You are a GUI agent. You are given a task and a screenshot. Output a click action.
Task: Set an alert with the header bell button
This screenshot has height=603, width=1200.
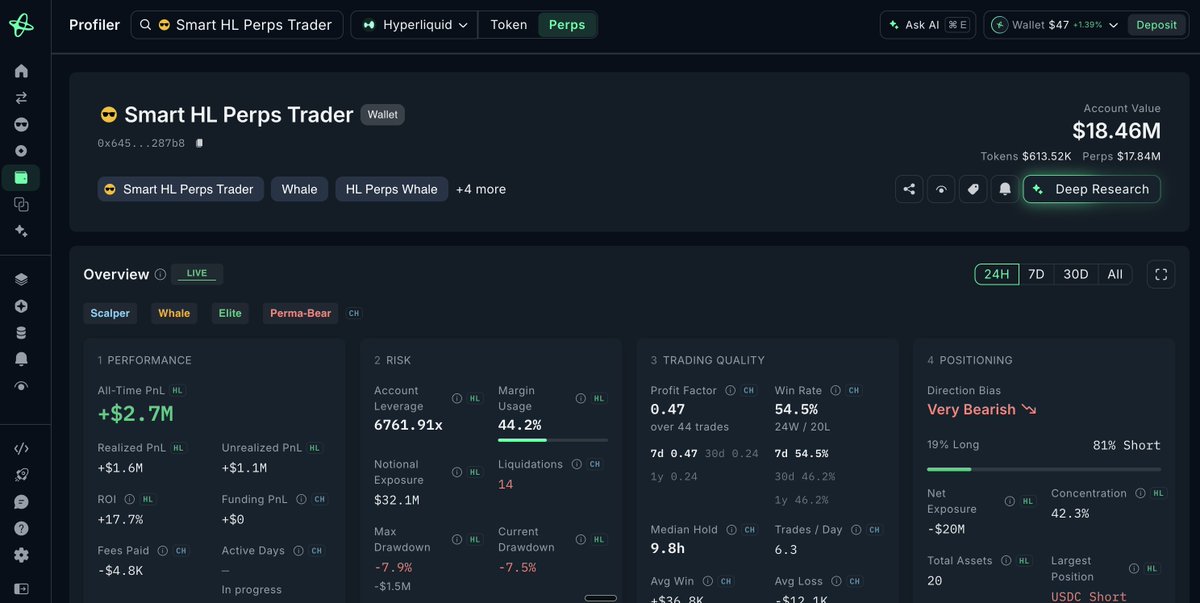pyautogui.click(x=1005, y=189)
